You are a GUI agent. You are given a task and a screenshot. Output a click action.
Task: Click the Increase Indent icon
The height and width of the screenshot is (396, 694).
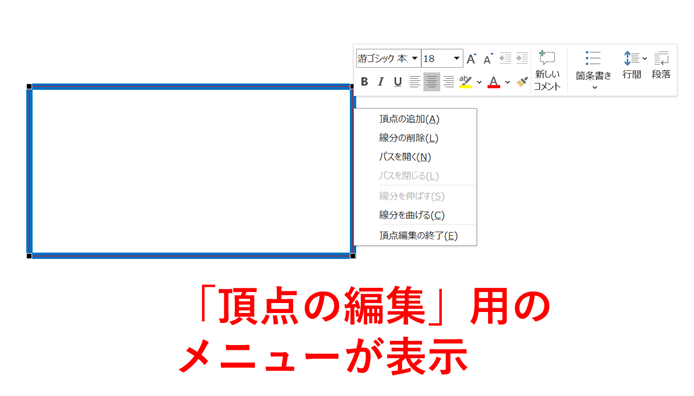[522, 58]
